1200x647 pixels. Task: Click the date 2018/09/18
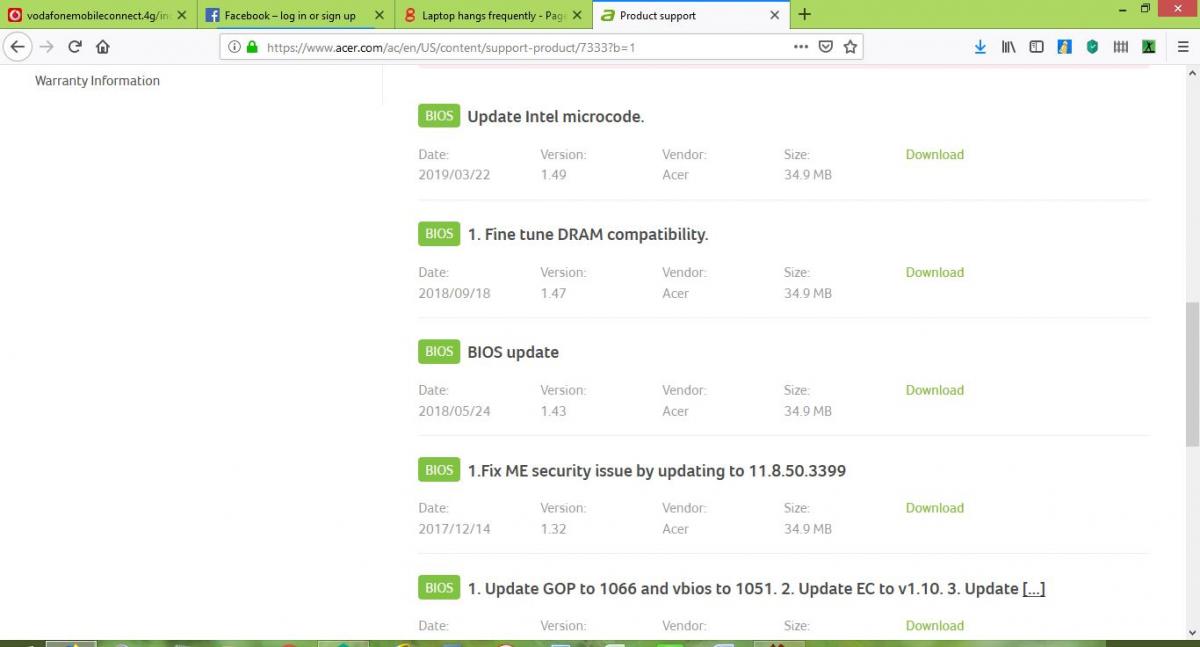point(454,294)
